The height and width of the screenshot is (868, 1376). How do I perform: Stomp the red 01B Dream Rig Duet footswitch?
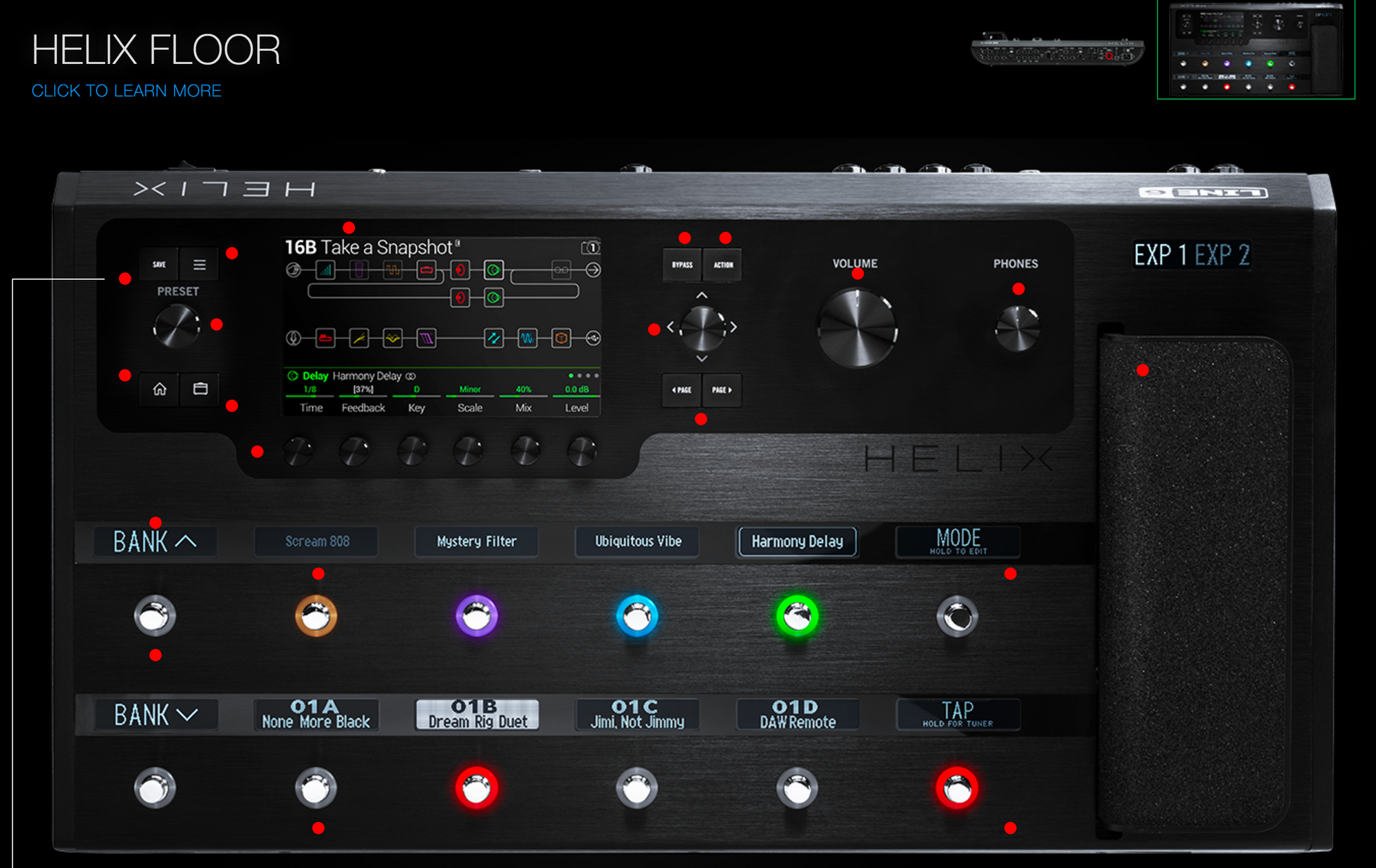tap(476, 789)
